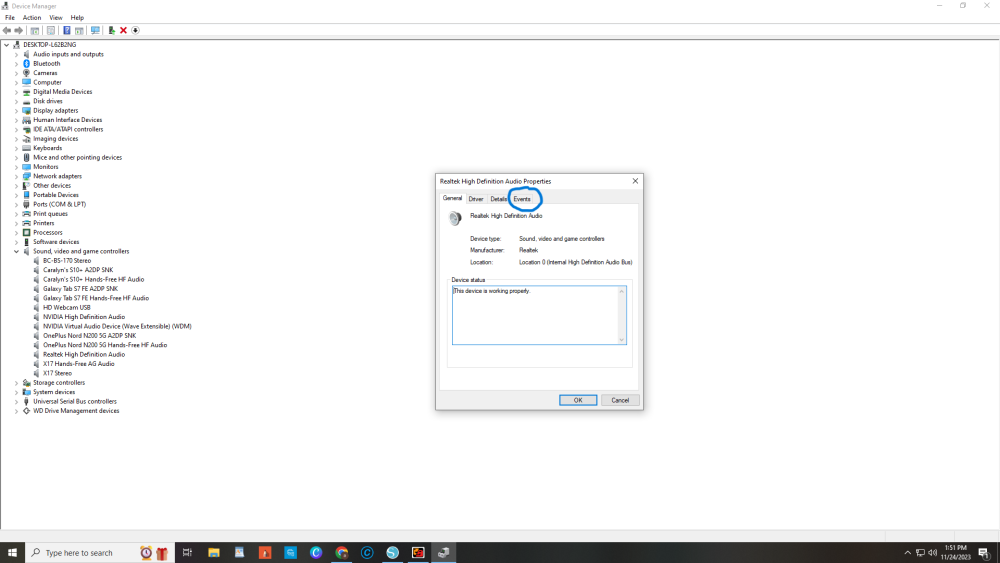Click the Device status scrollbar up arrow
The height and width of the screenshot is (563, 1000).
(x=621, y=291)
